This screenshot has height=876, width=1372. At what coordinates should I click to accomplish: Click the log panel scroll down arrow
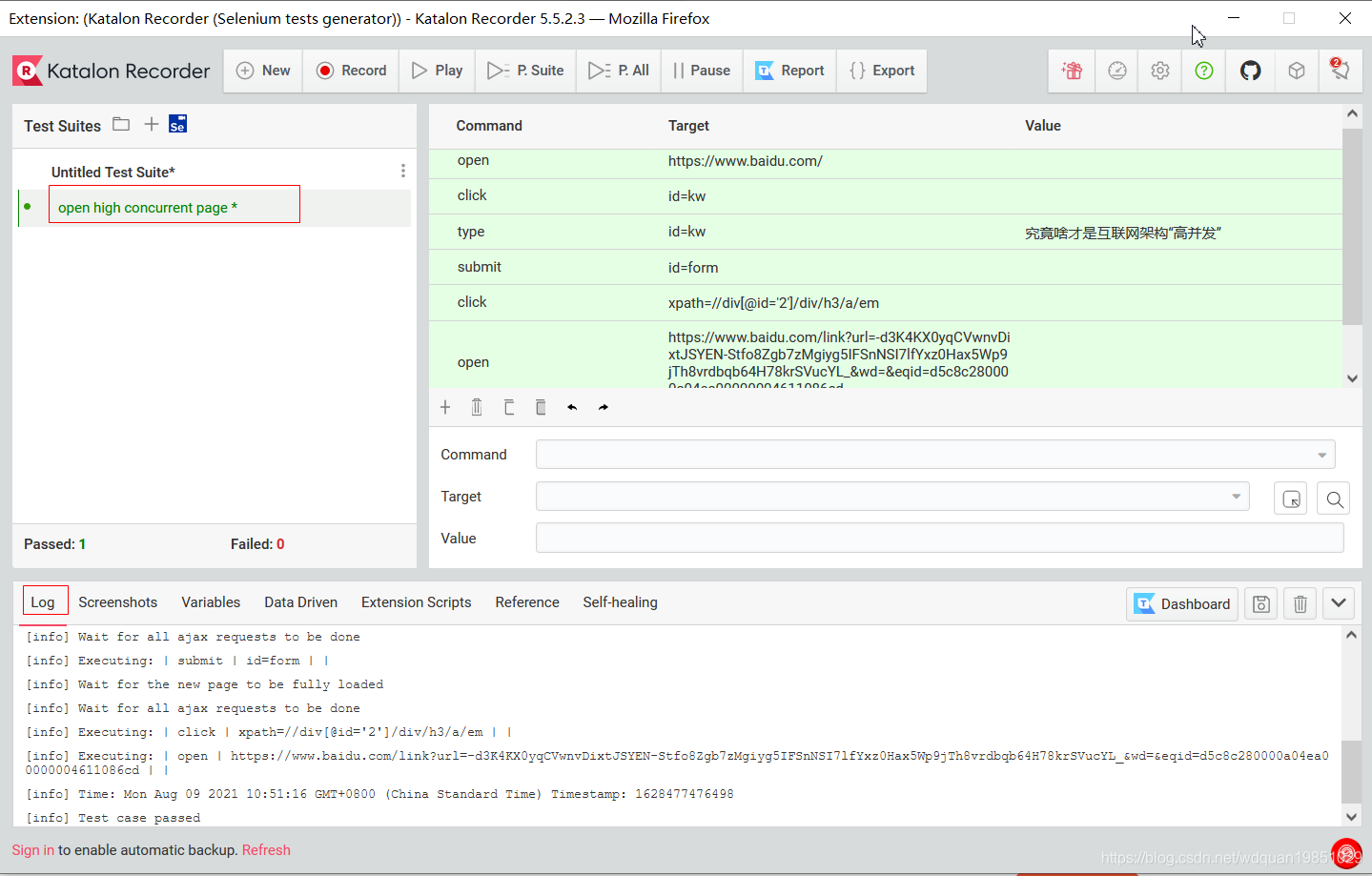1351,816
